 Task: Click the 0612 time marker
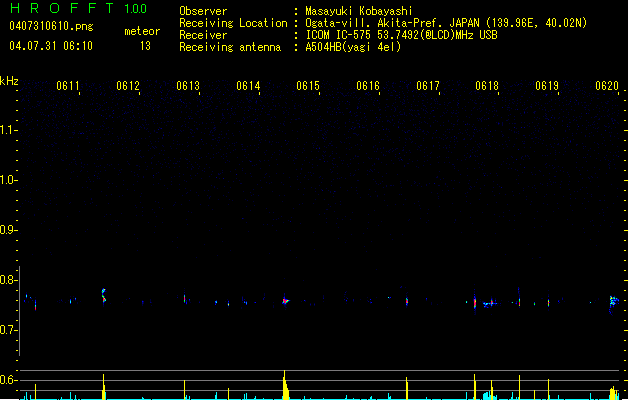[x=128, y=86]
